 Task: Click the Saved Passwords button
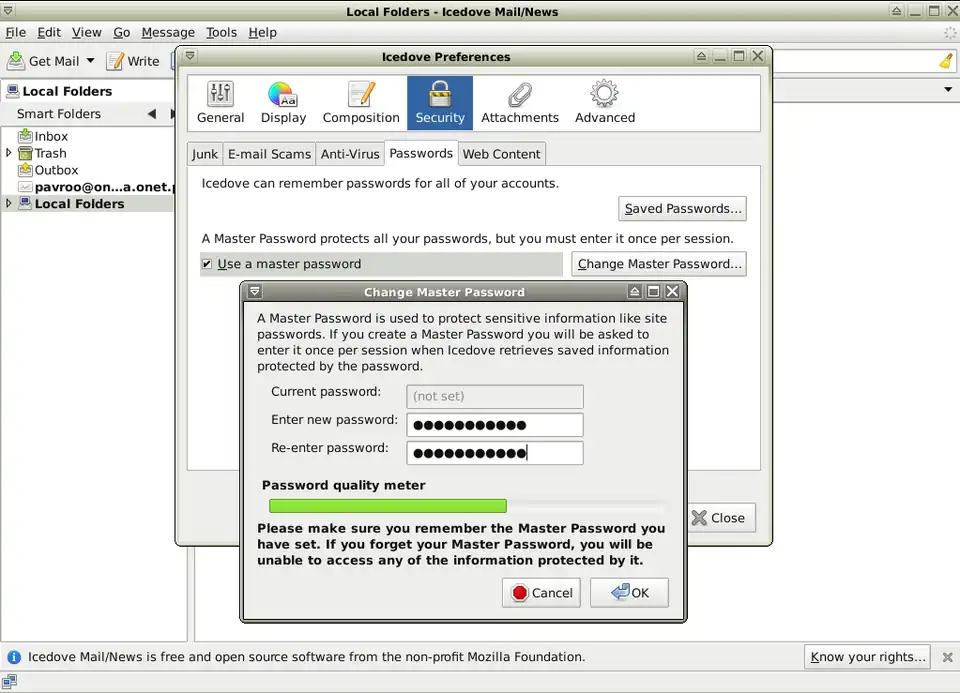[x=683, y=209]
